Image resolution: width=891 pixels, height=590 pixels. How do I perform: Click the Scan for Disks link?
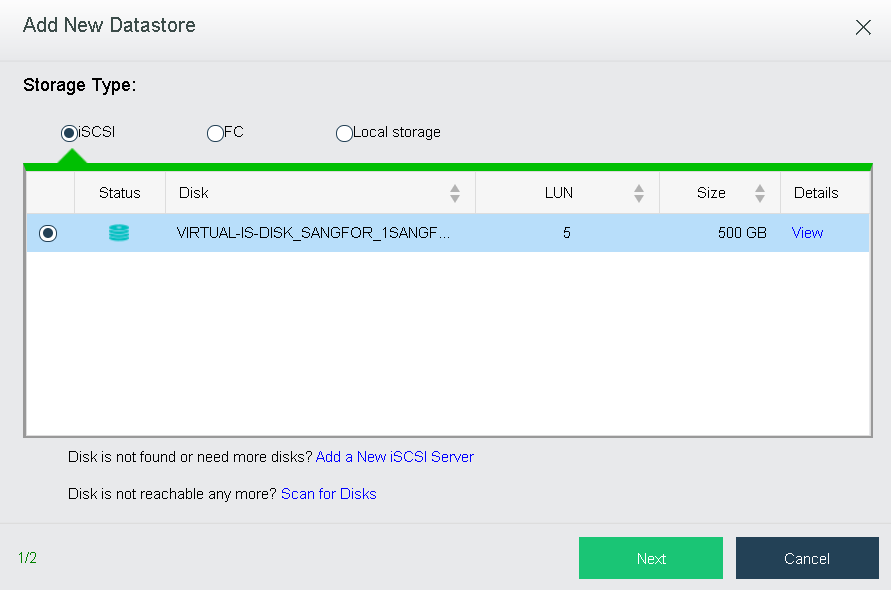point(328,493)
